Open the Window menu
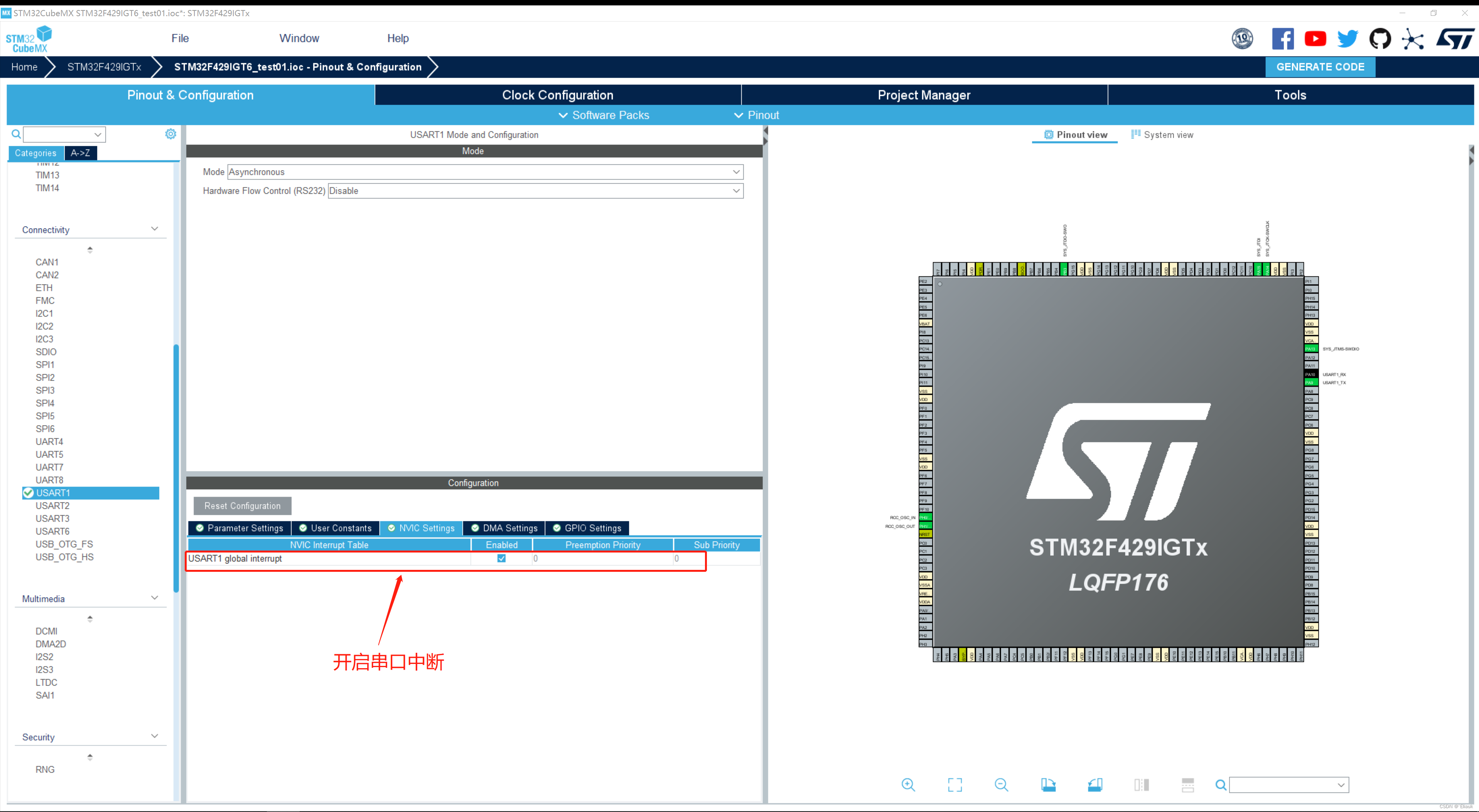Image resolution: width=1479 pixels, height=812 pixels. tap(299, 38)
